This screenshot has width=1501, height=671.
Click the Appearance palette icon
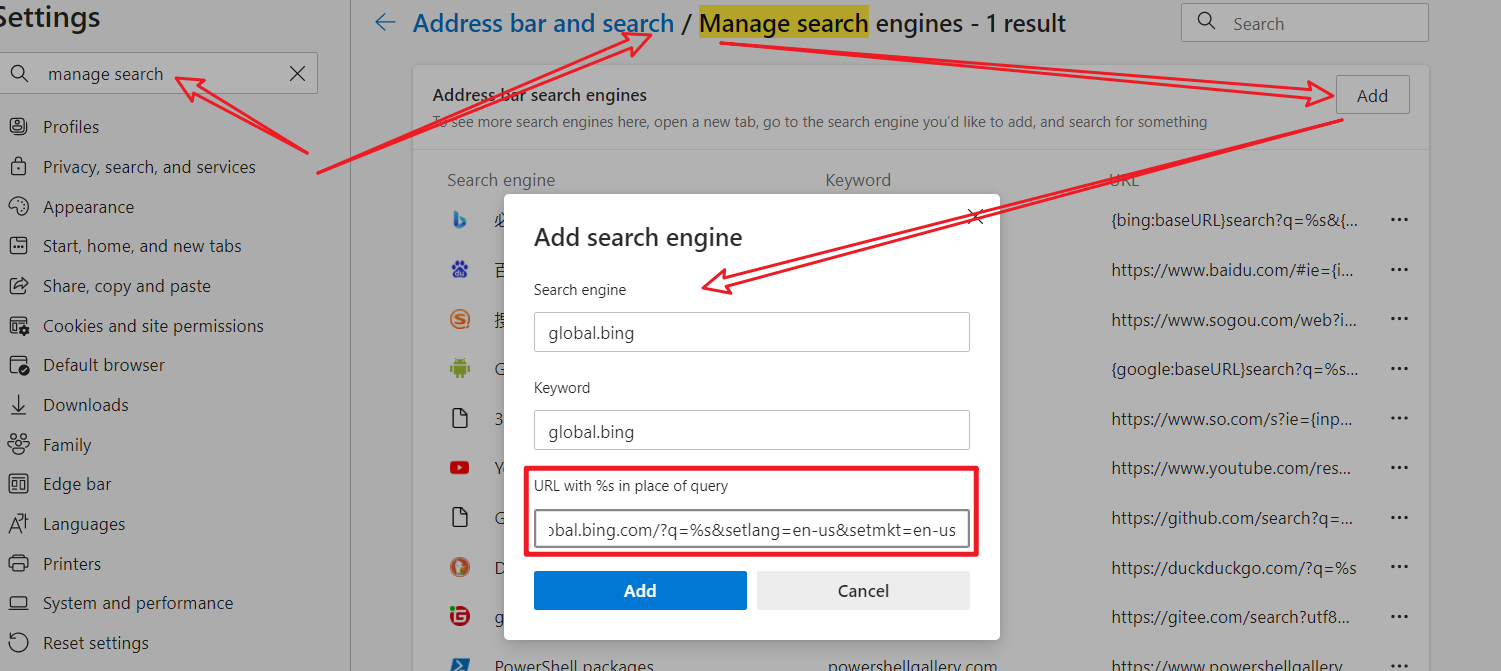[18, 207]
